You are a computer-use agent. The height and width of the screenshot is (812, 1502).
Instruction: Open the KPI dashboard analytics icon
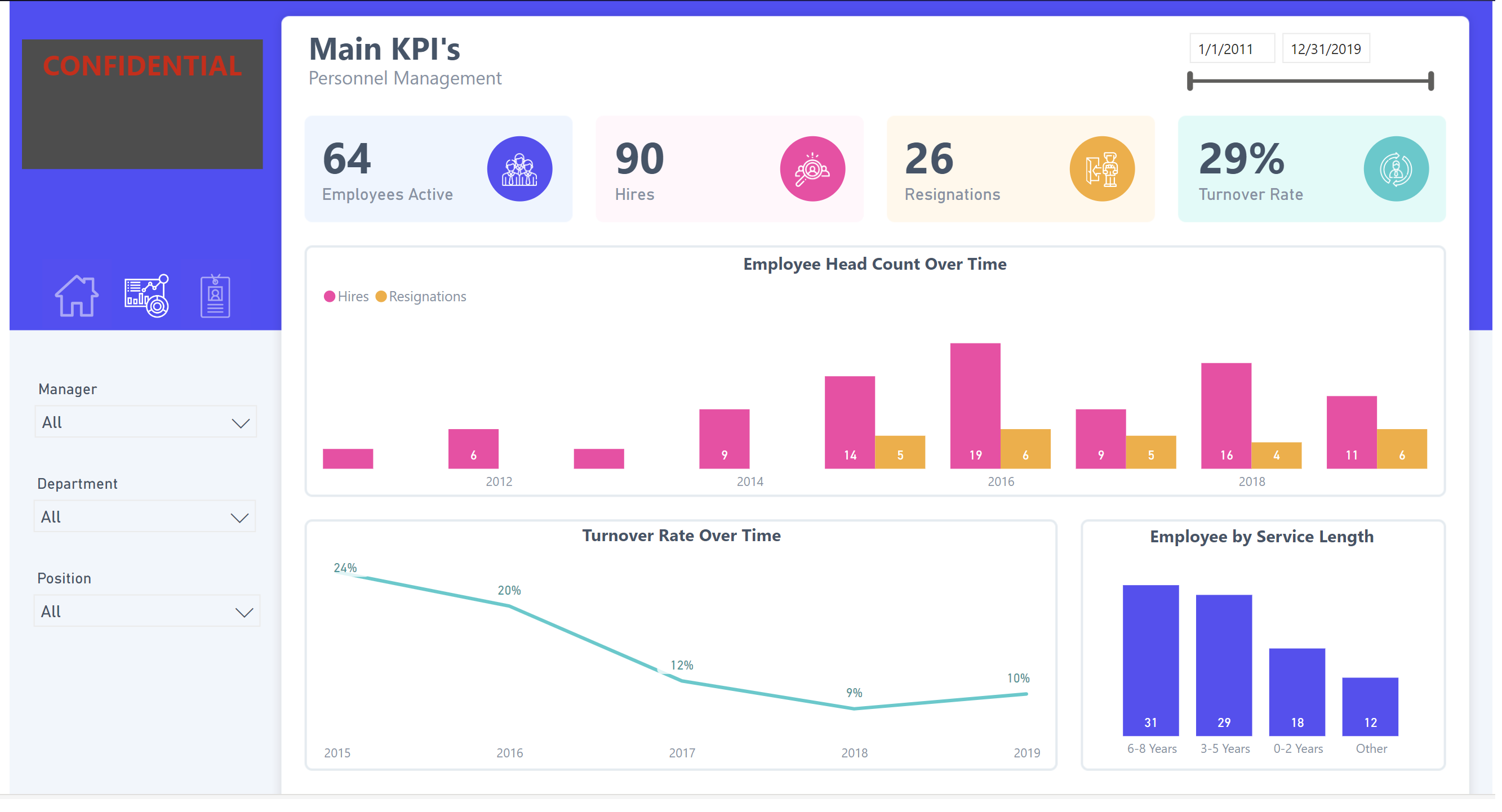point(146,297)
